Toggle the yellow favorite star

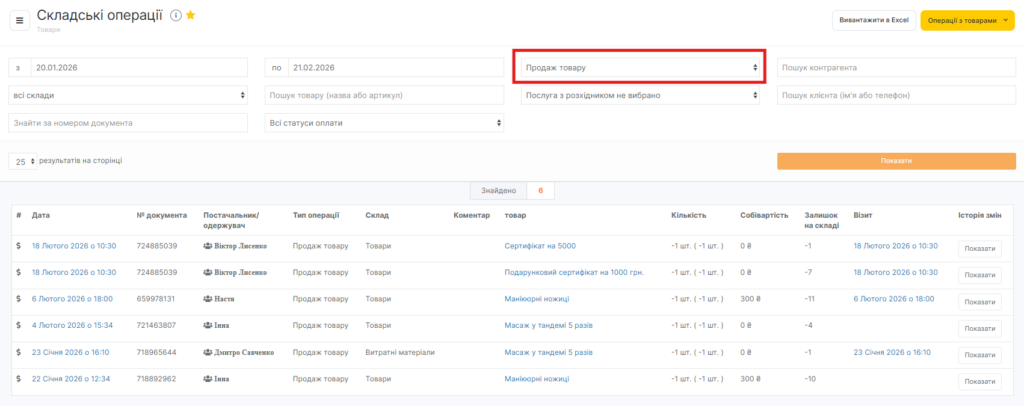click(190, 16)
